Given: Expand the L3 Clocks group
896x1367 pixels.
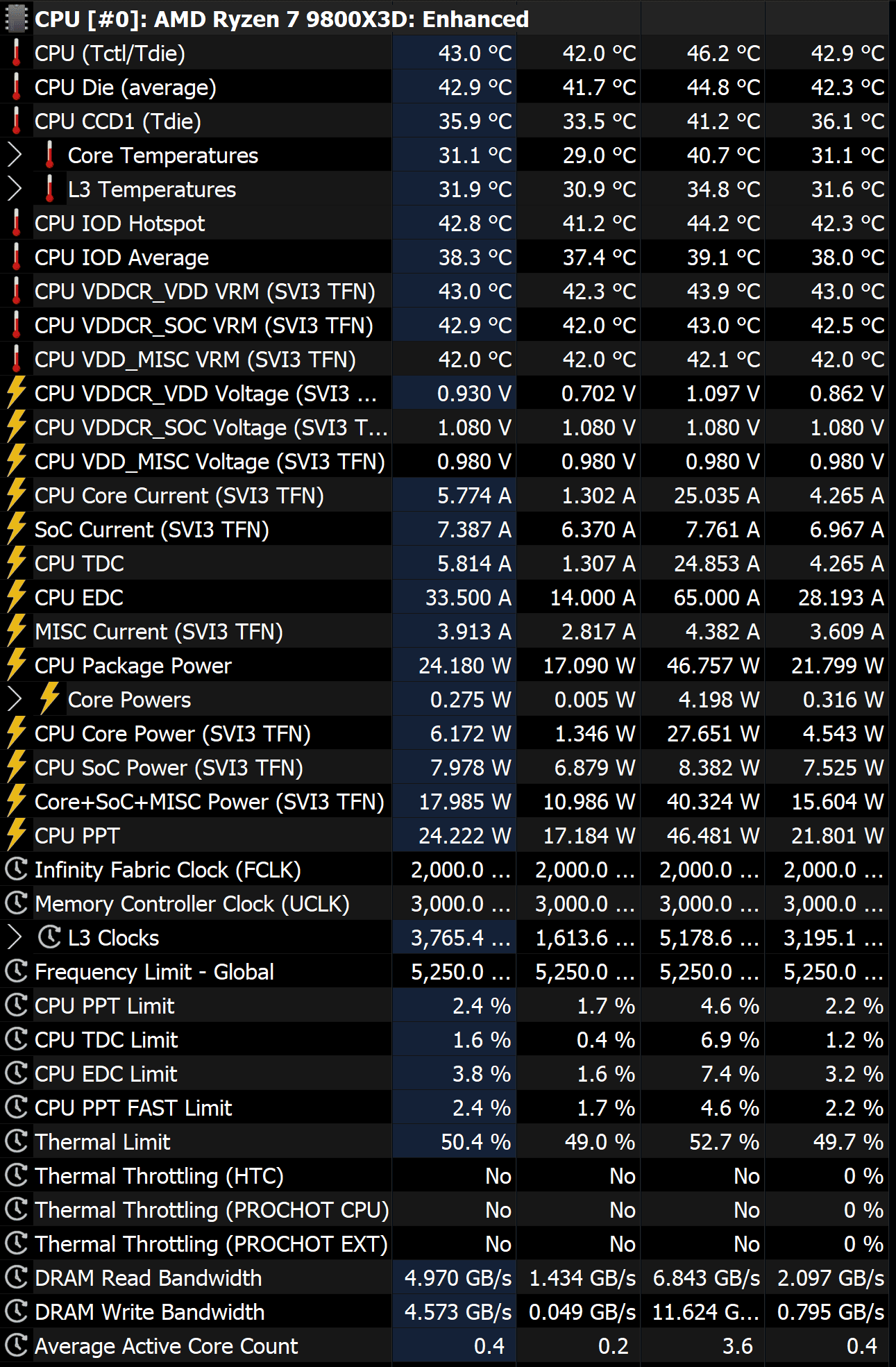Looking at the screenshot, I should coord(15,937).
